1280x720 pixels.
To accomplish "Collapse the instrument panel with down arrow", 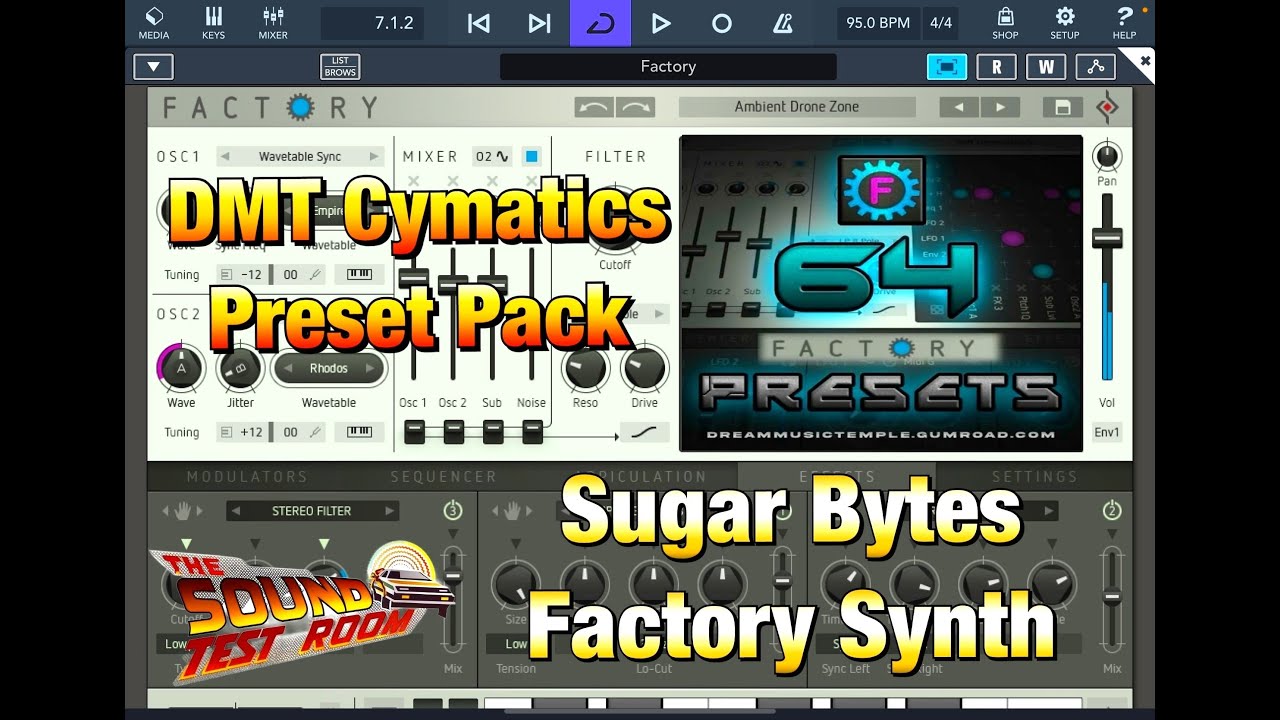I will (x=153, y=67).
